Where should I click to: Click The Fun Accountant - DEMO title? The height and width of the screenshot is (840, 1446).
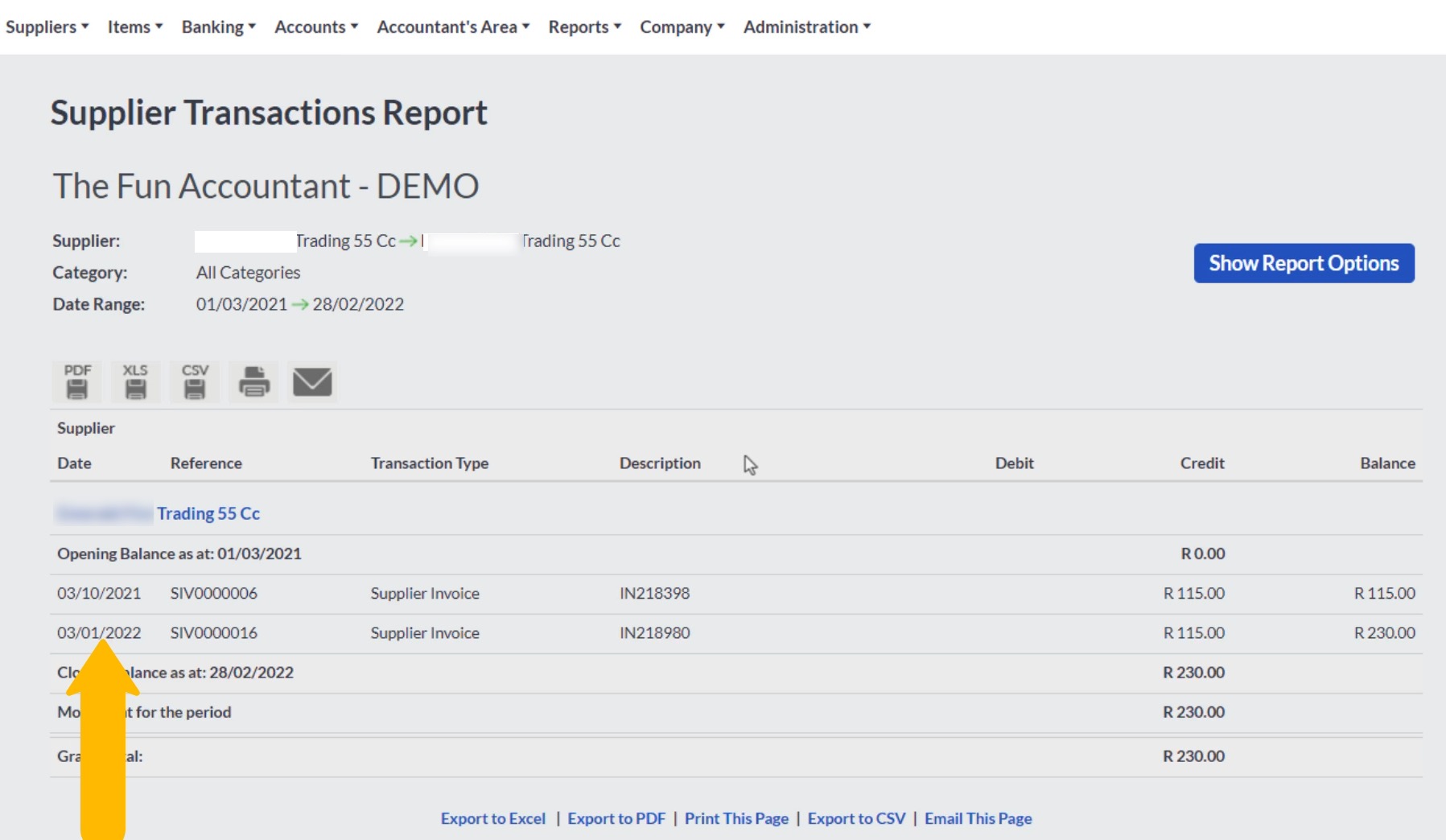click(266, 186)
